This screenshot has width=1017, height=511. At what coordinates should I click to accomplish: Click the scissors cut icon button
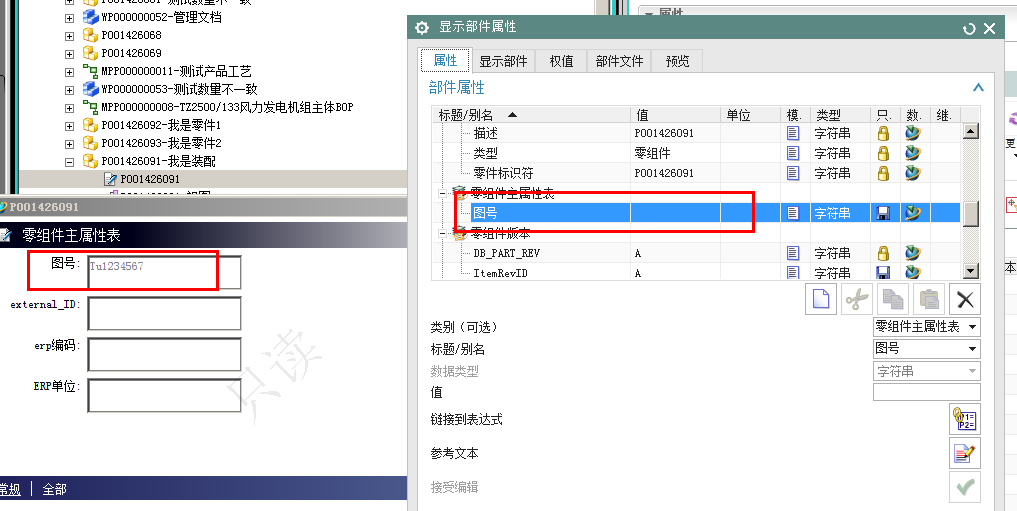tap(857, 300)
